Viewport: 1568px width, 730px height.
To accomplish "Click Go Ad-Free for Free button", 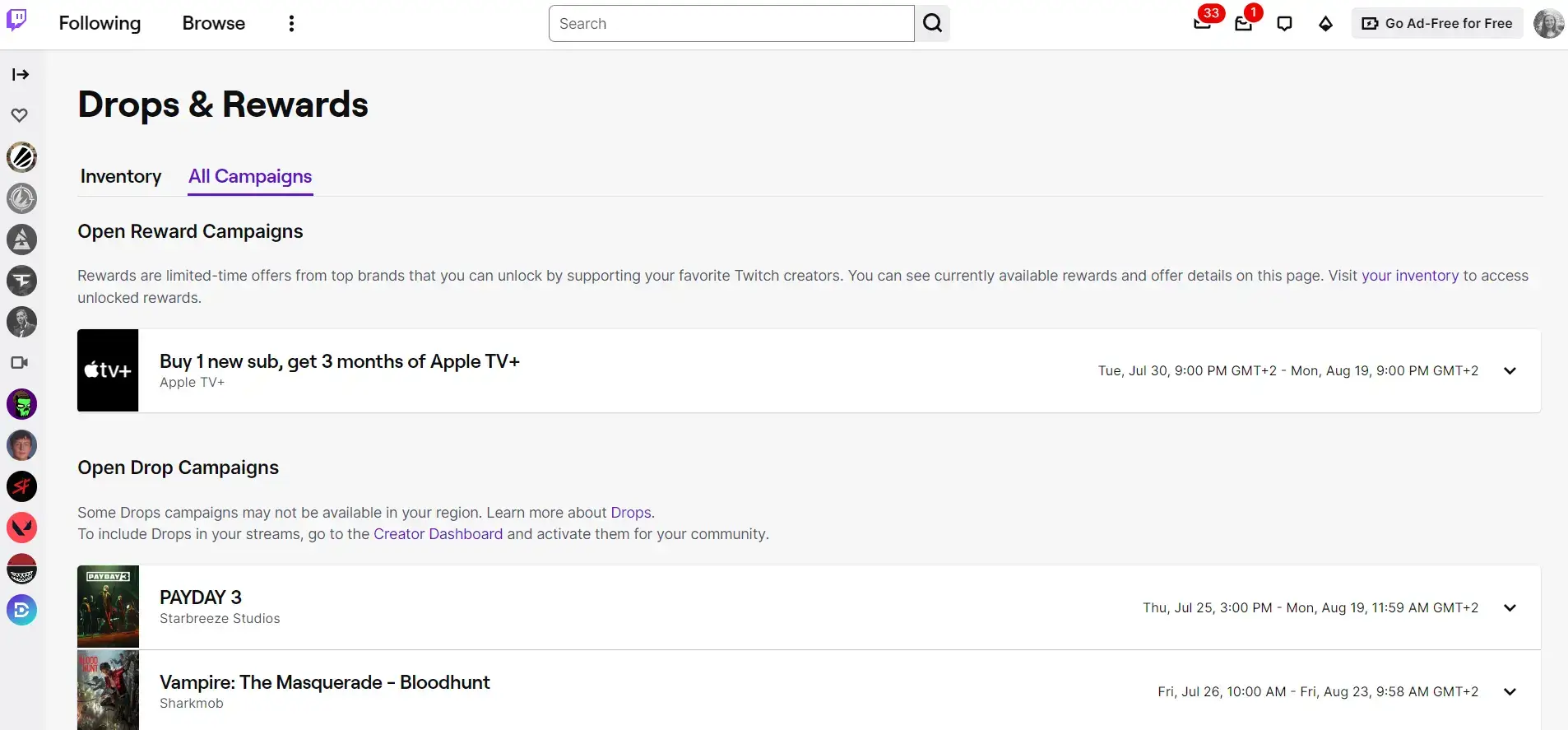I will coord(1437,23).
